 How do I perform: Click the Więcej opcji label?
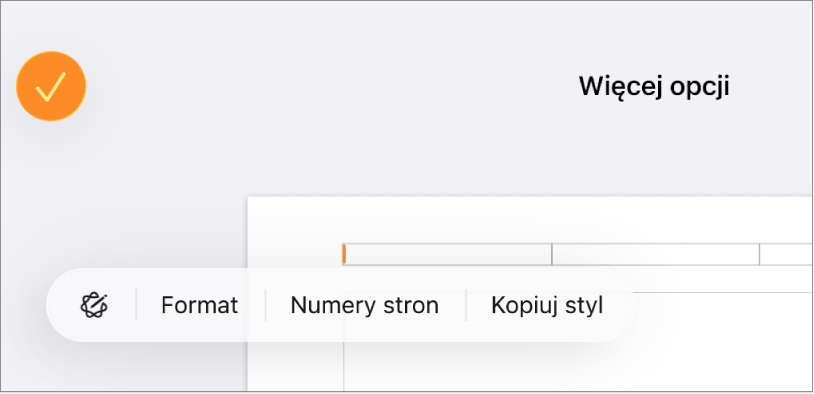(x=654, y=86)
